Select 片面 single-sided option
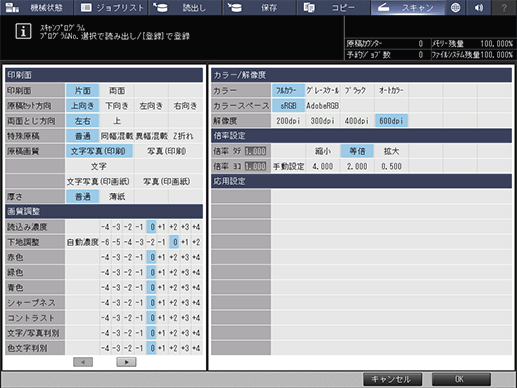Viewport: 517px width, 388px height. click(x=82, y=90)
